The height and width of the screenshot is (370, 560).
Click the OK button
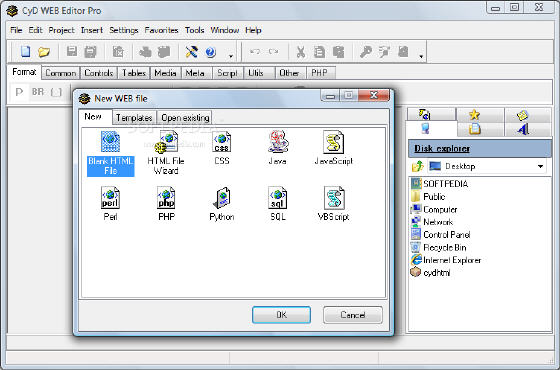click(281, 315)
